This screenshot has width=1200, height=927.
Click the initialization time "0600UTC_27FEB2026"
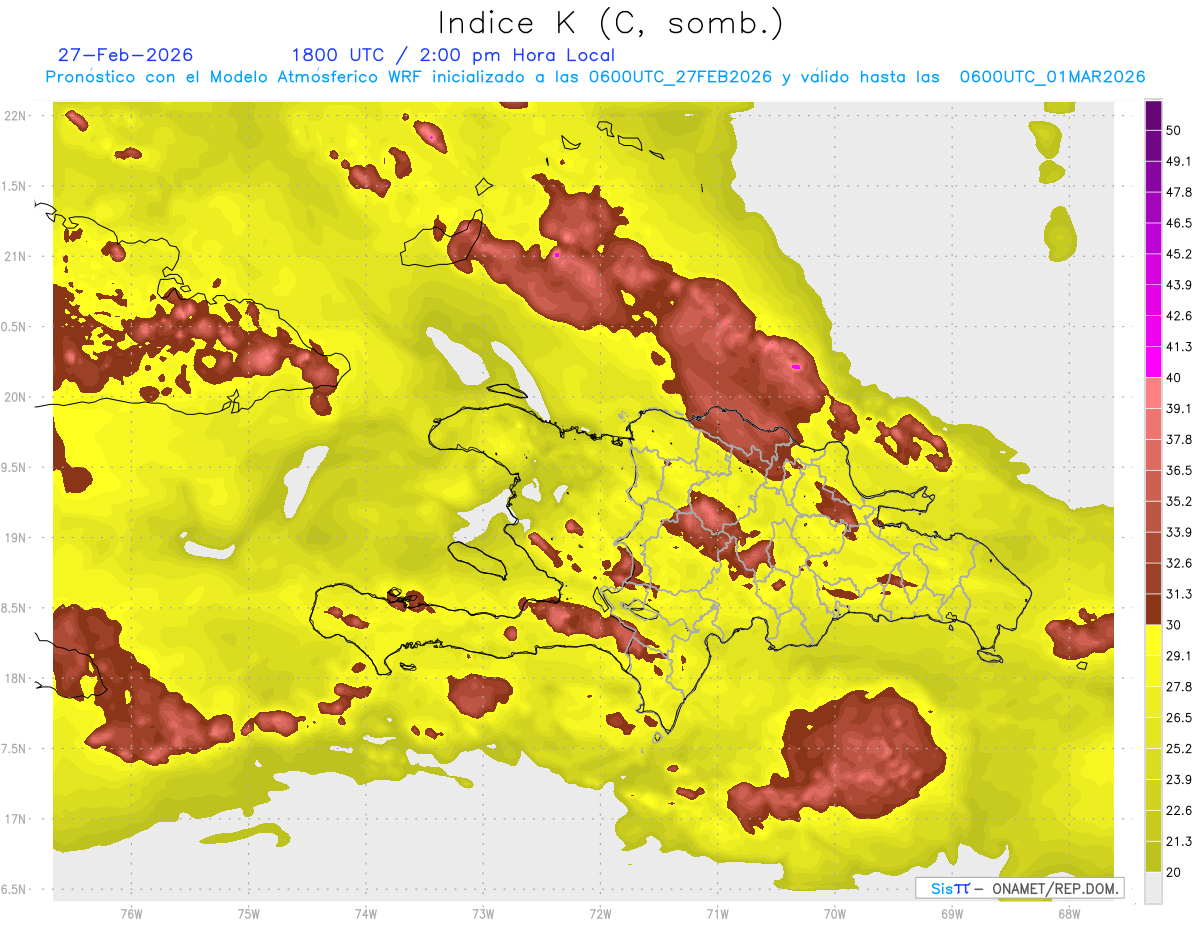click(679, 77)
